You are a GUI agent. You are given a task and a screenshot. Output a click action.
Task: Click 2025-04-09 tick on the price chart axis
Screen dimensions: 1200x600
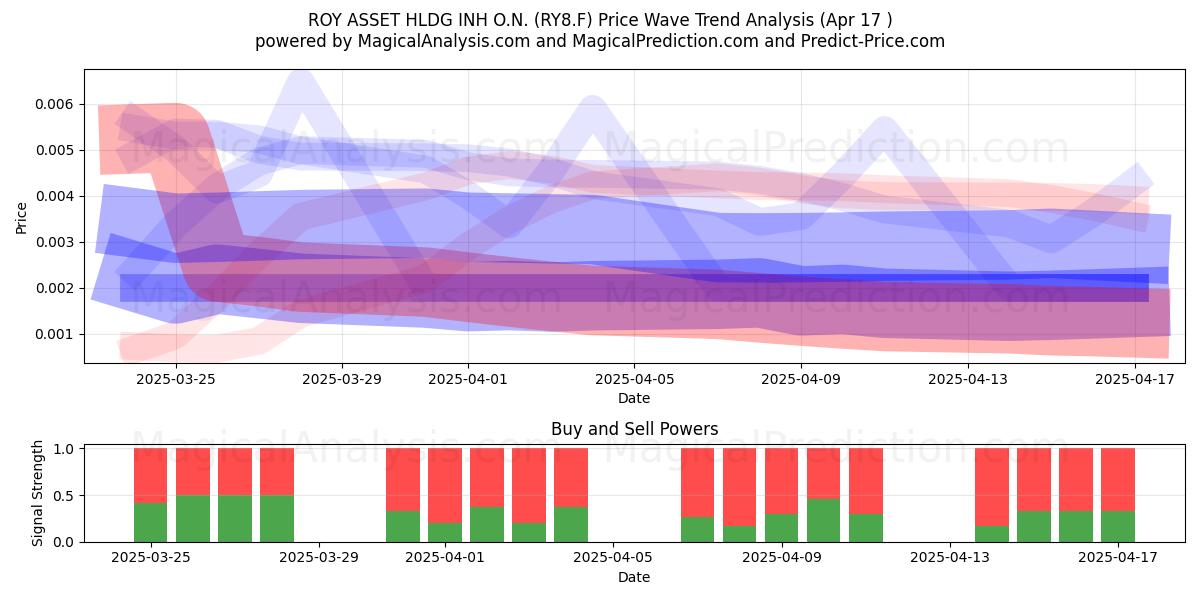801,379
